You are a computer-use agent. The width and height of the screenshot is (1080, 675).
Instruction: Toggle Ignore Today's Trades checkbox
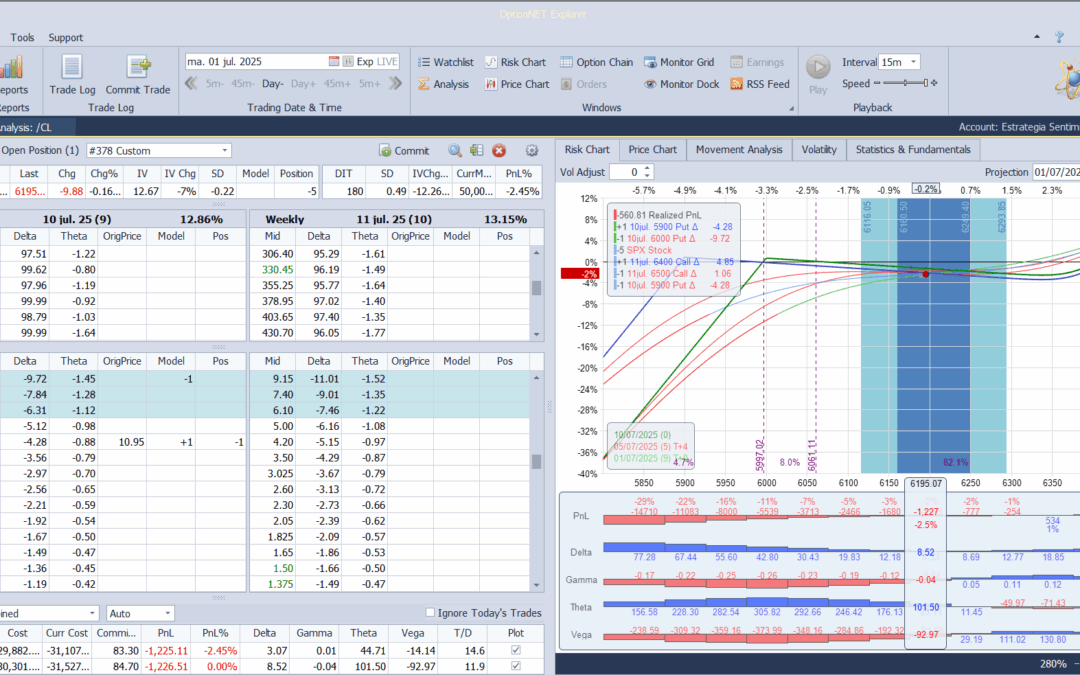click(430, 612)
